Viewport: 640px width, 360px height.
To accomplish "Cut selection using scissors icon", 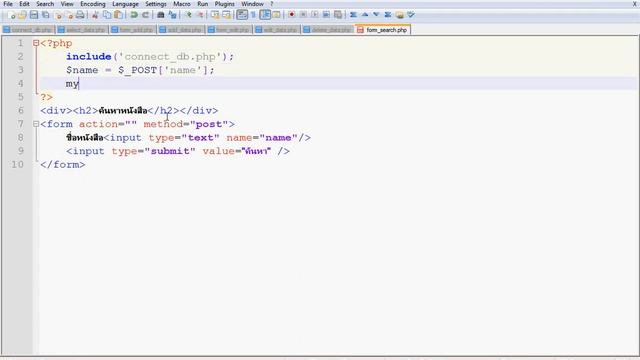I will pyautogui.click(x=95, y=15).
